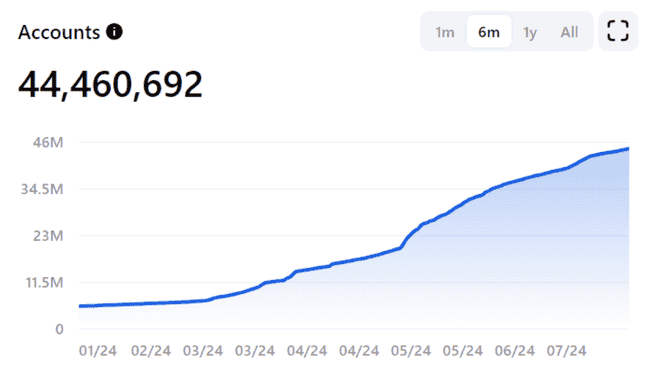The width and height of the screenshot is (650, 378).
Task: Click the first 05/24 x-axis date label
Action: [411, 351]
